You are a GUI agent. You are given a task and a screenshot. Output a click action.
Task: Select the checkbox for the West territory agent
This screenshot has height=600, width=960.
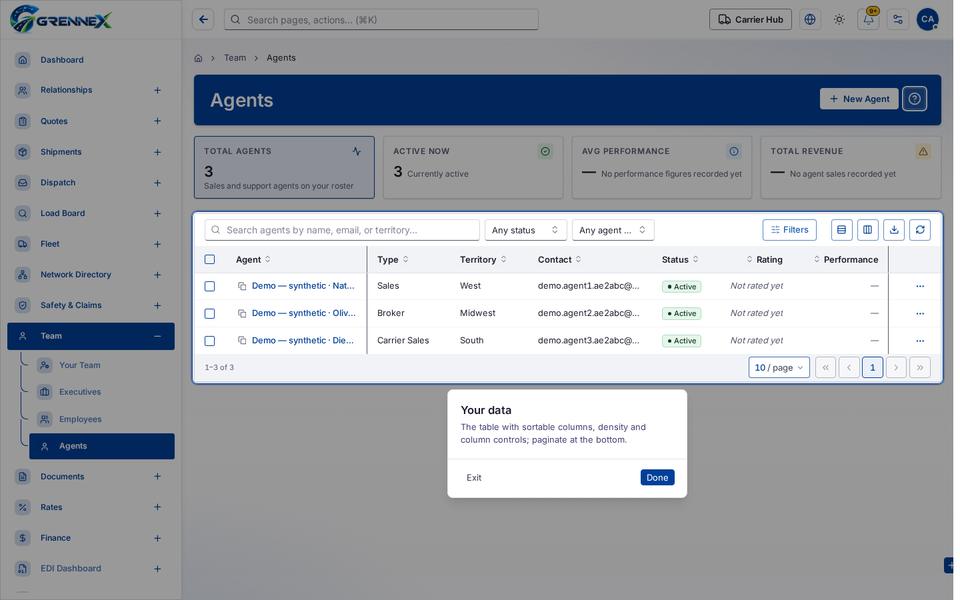click(209, 286)
